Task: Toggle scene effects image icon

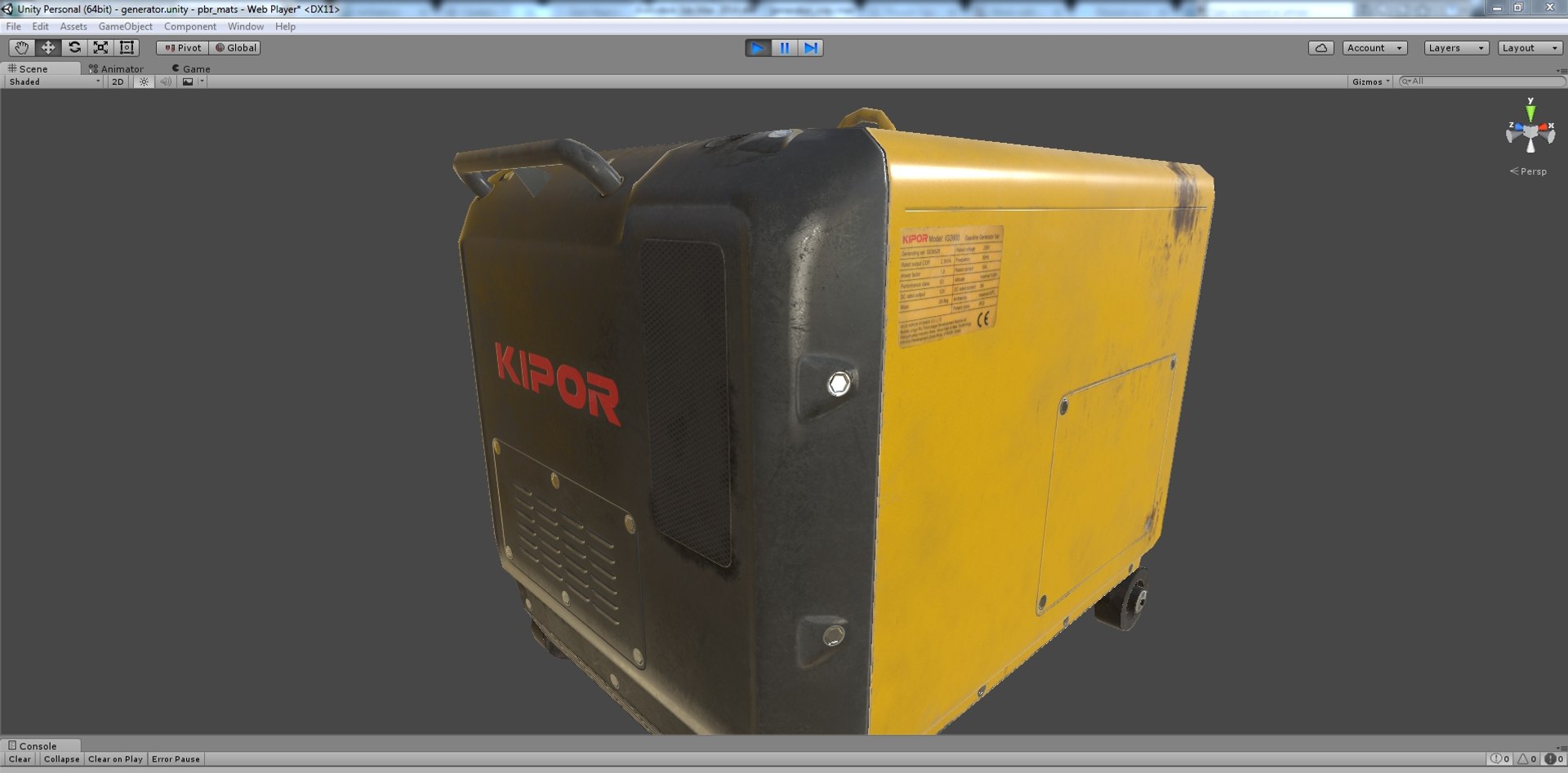Action: (188, 82)
